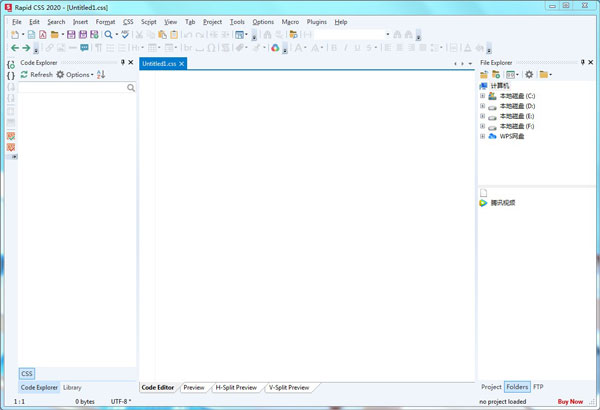Switch to the H-Split Preview tab
600x410 pixels.
[236, 387]
